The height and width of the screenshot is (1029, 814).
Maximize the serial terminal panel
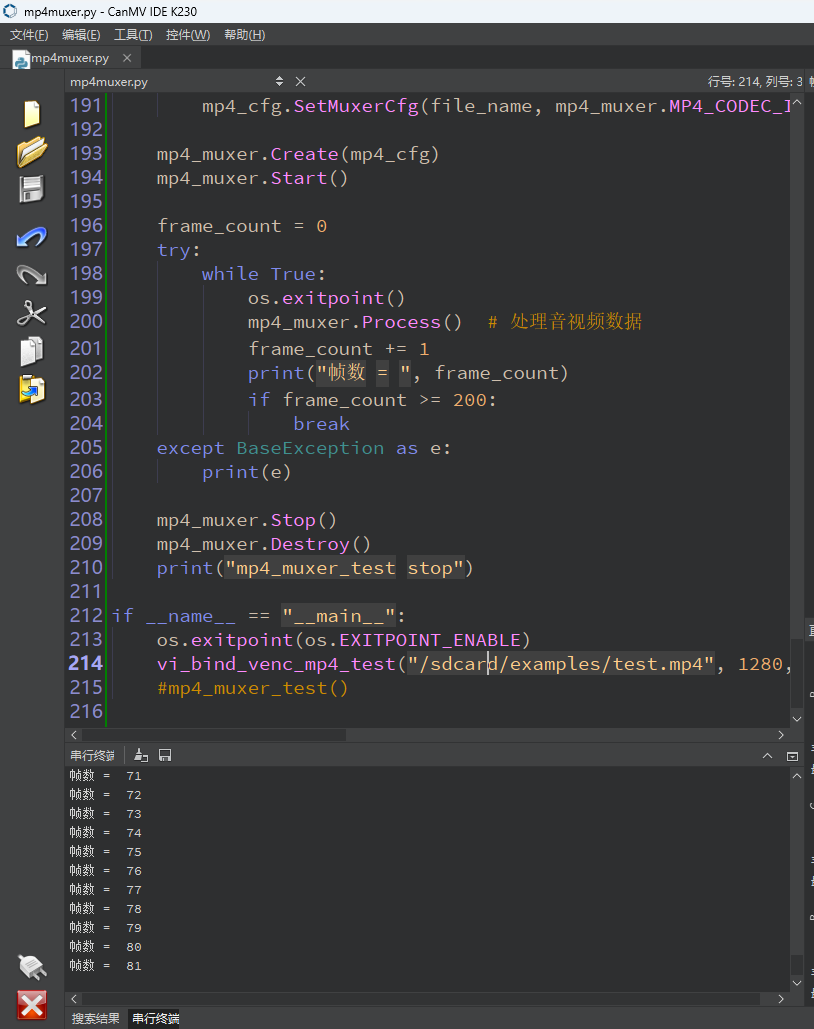(x=792, y=756)
